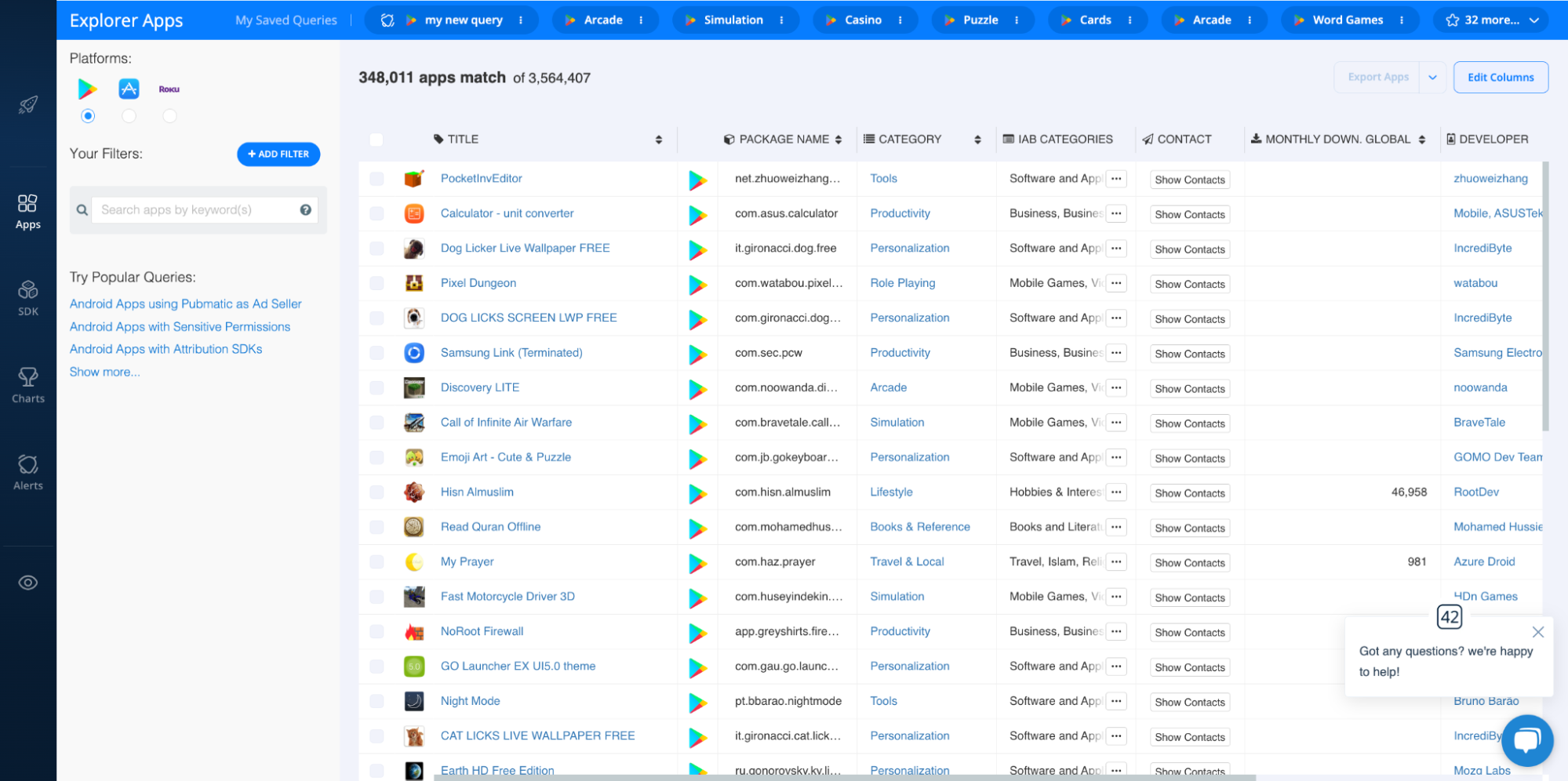The width and height of the screenshot is (1568, 781).
Task: Click the Add Filter button
Action: coord(278,154)
